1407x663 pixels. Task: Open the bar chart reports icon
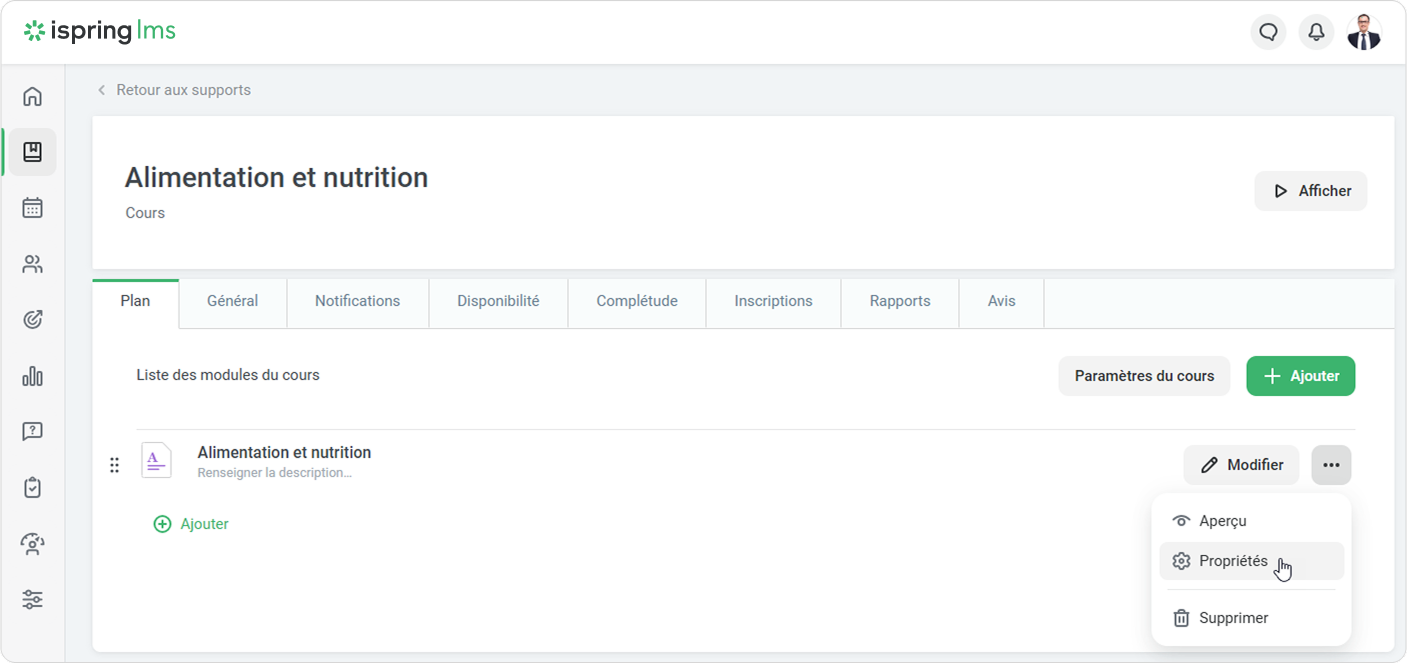[x=33, y=376]
